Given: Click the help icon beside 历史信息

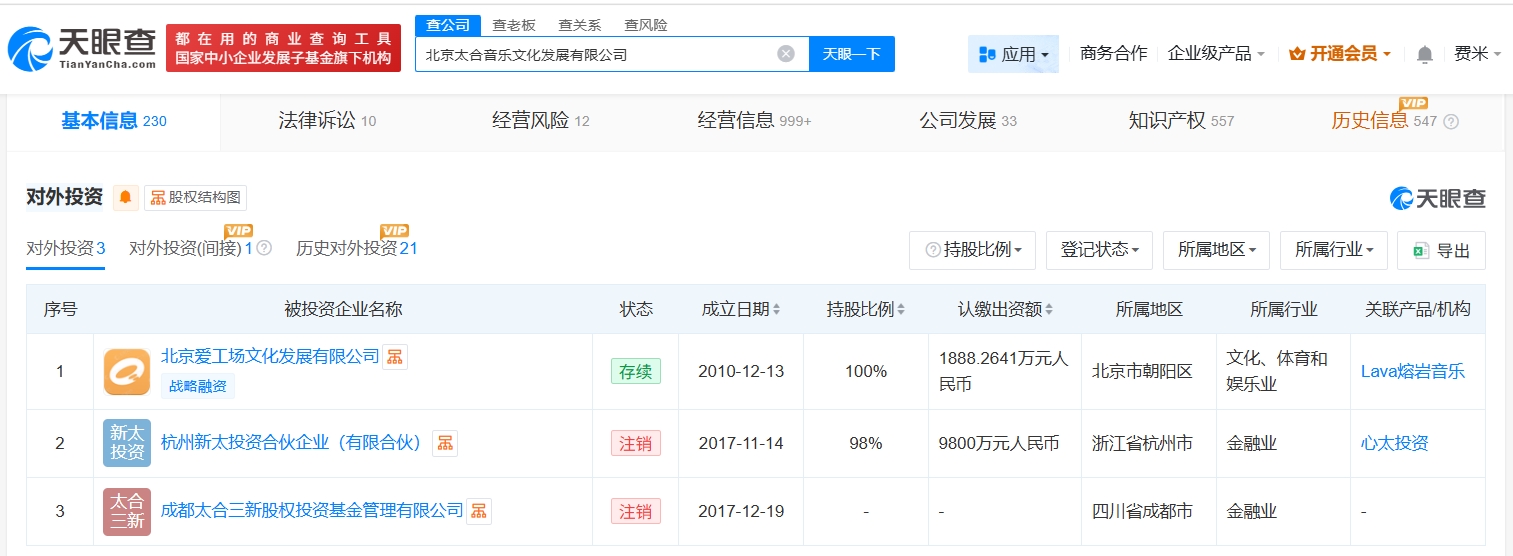Looking at the screenshot, I should tap(1451, 122).
